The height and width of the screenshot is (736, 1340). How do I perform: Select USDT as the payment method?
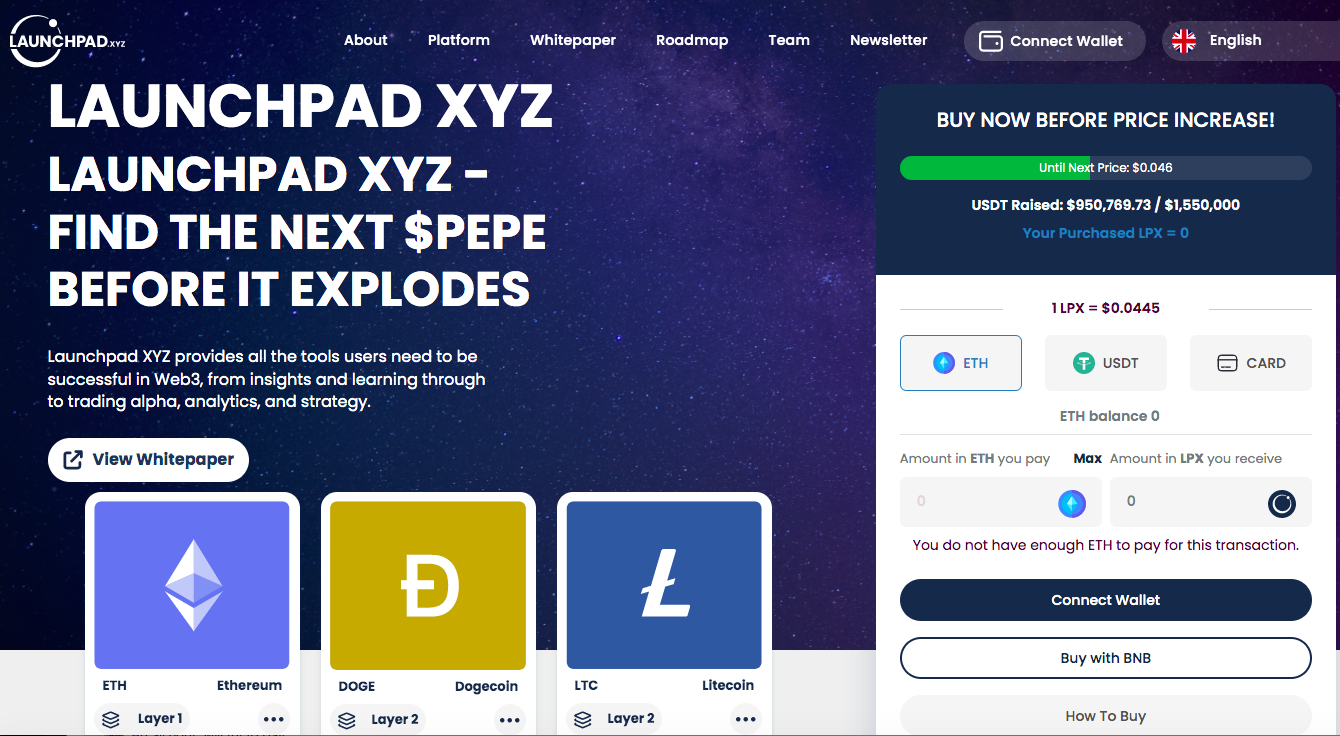(1106, 363)
